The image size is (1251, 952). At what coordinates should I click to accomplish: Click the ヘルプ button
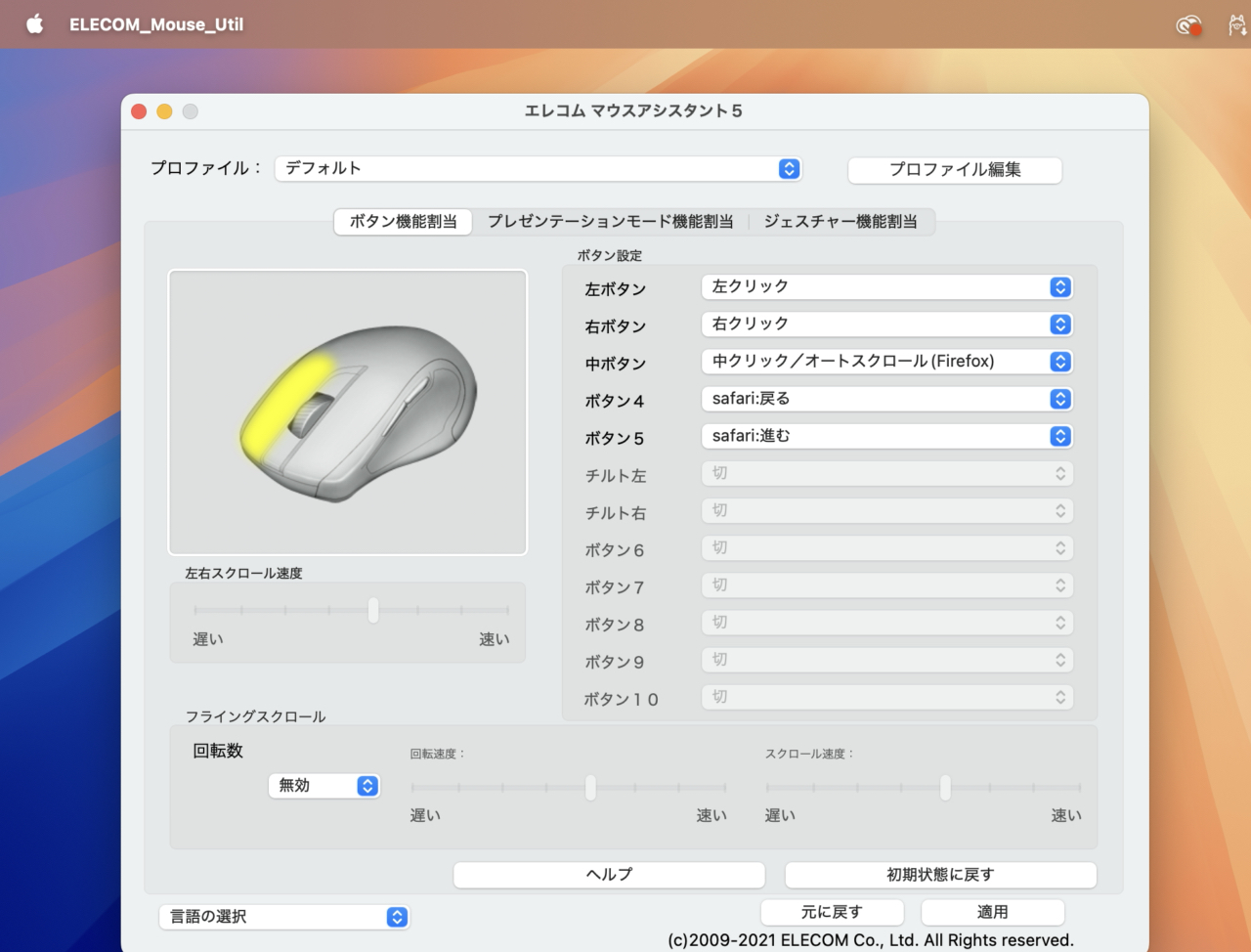coord(609,875)
